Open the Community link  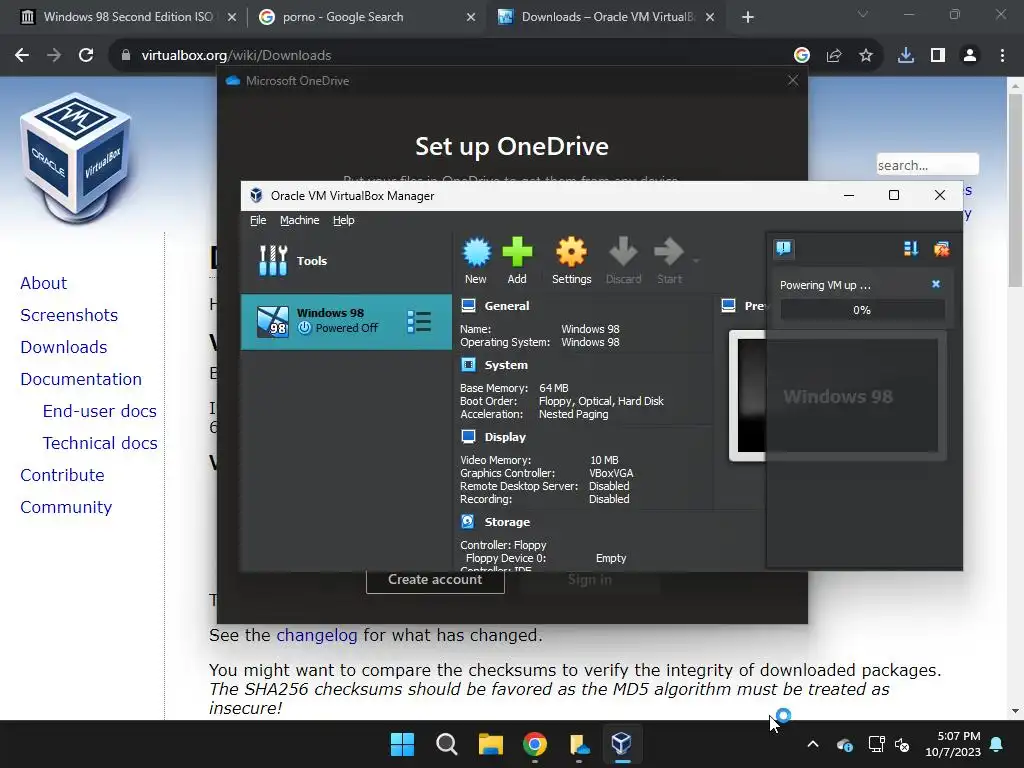pyautogui.click(x=66, y=507)
